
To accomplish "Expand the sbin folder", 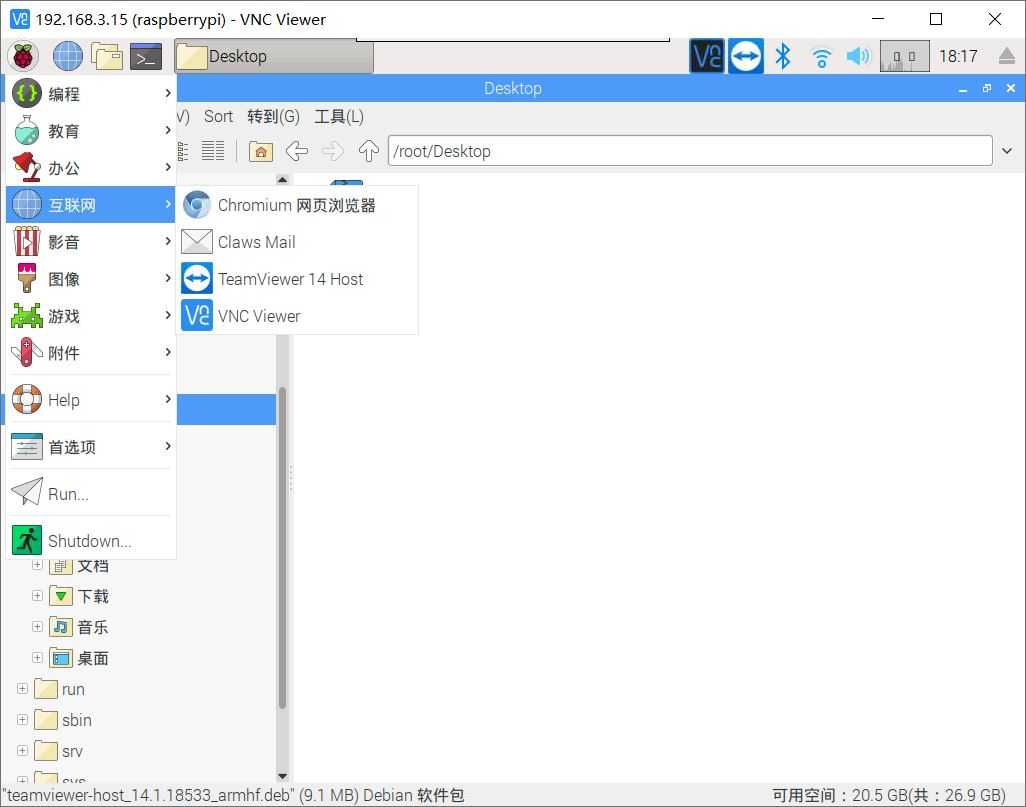I will tap(22, 719).
